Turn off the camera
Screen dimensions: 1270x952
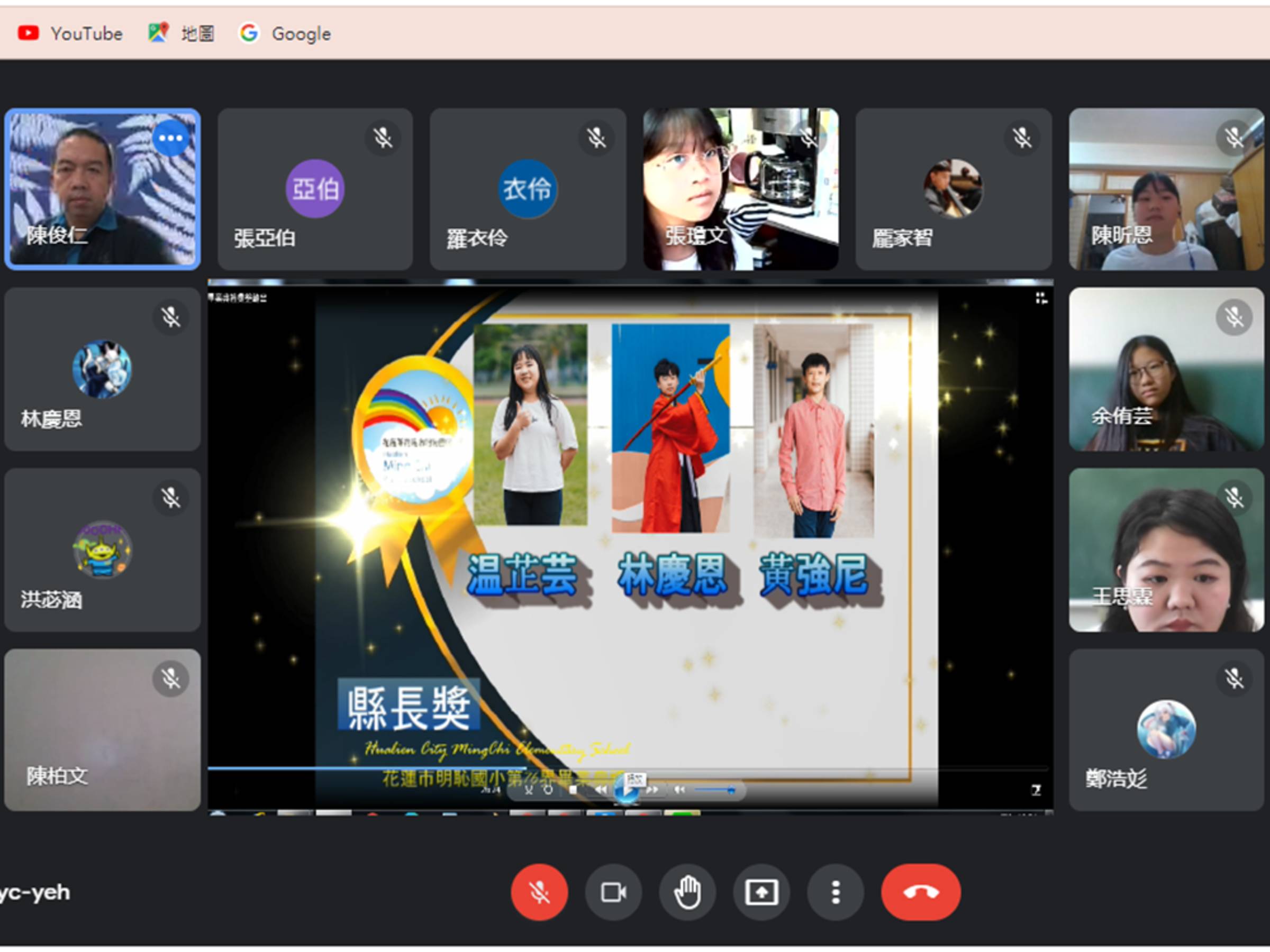pos(613,892)
